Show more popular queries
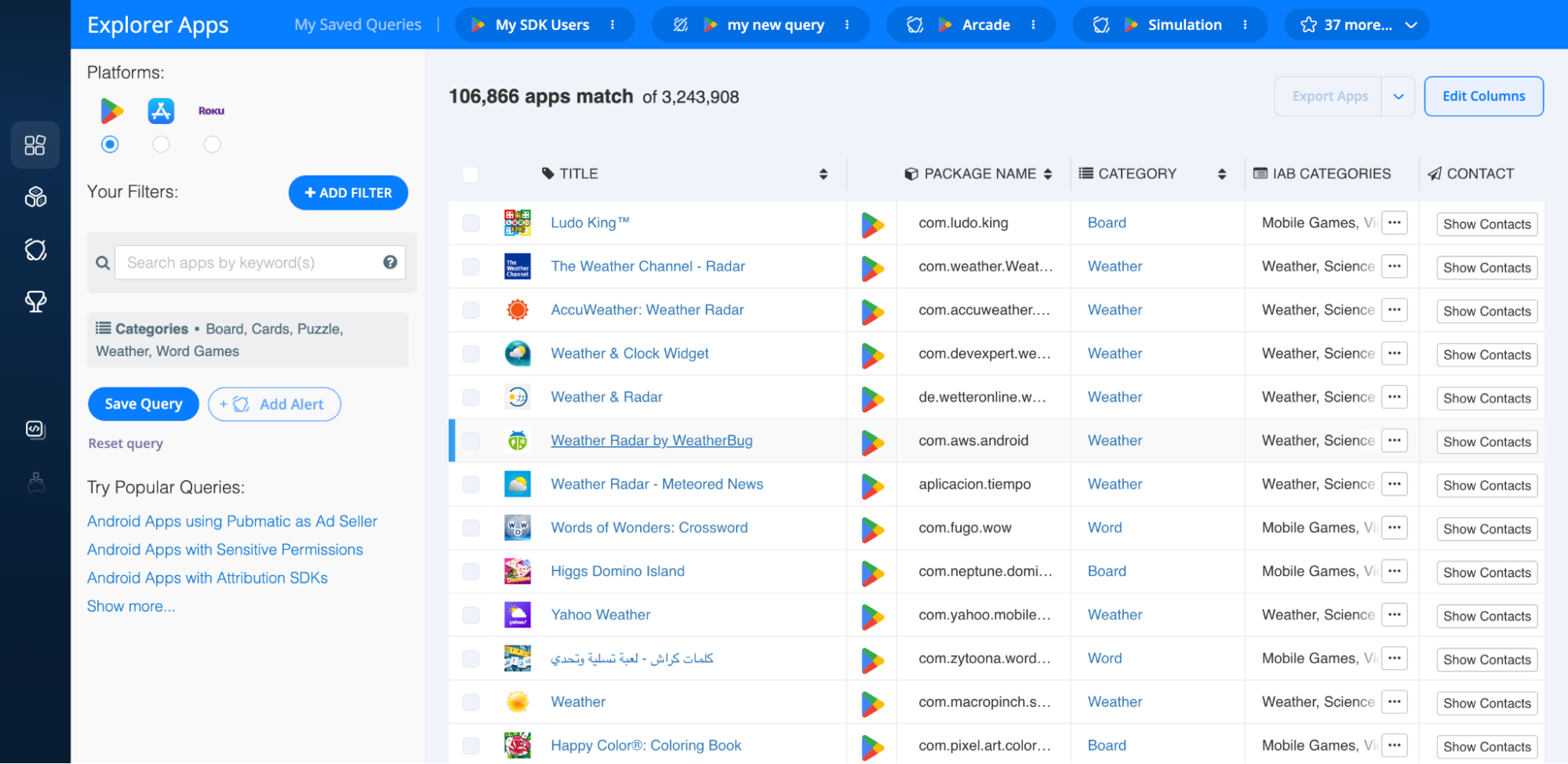This screenshot has width=1568, height=764. click(x=131, y=606)
